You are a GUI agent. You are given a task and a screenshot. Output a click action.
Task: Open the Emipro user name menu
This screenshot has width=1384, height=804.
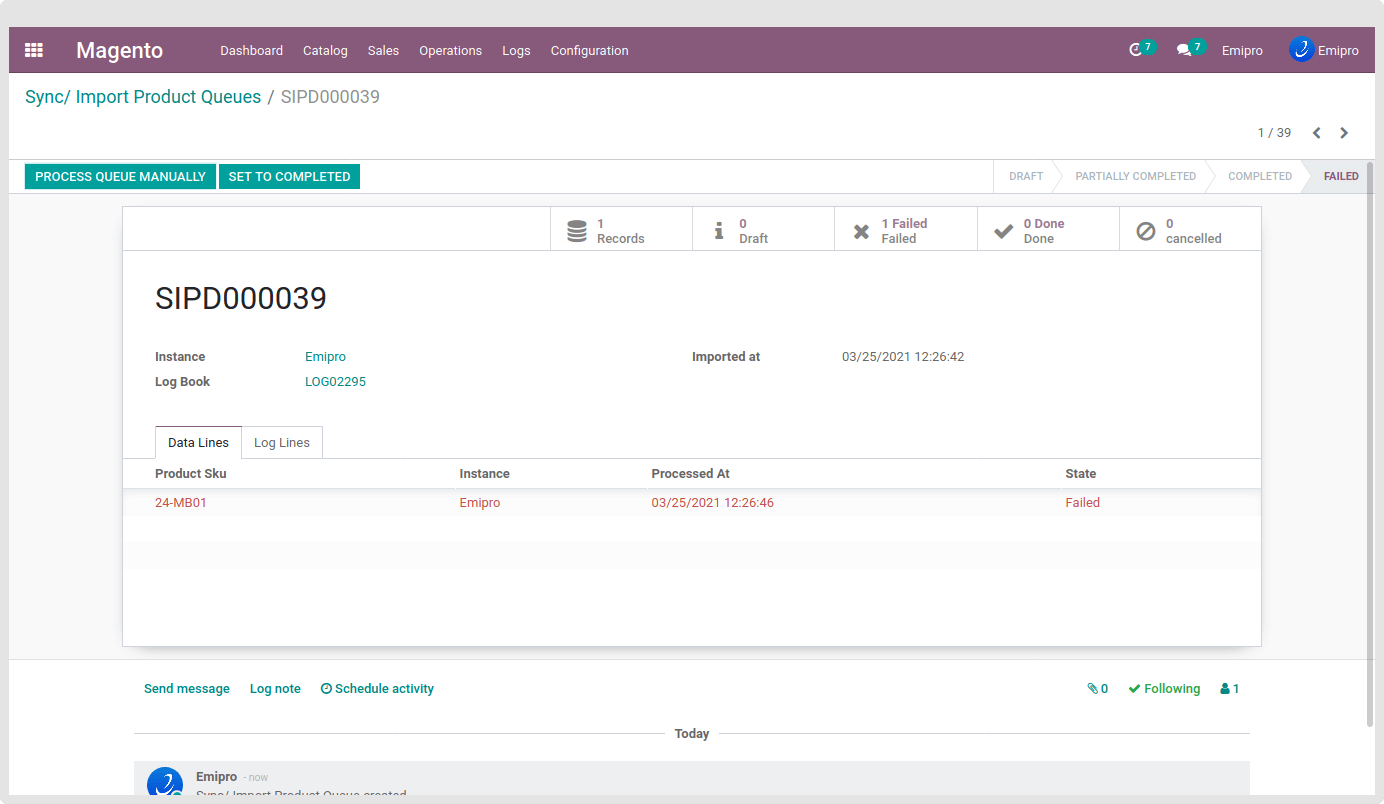coord(1338,51)
